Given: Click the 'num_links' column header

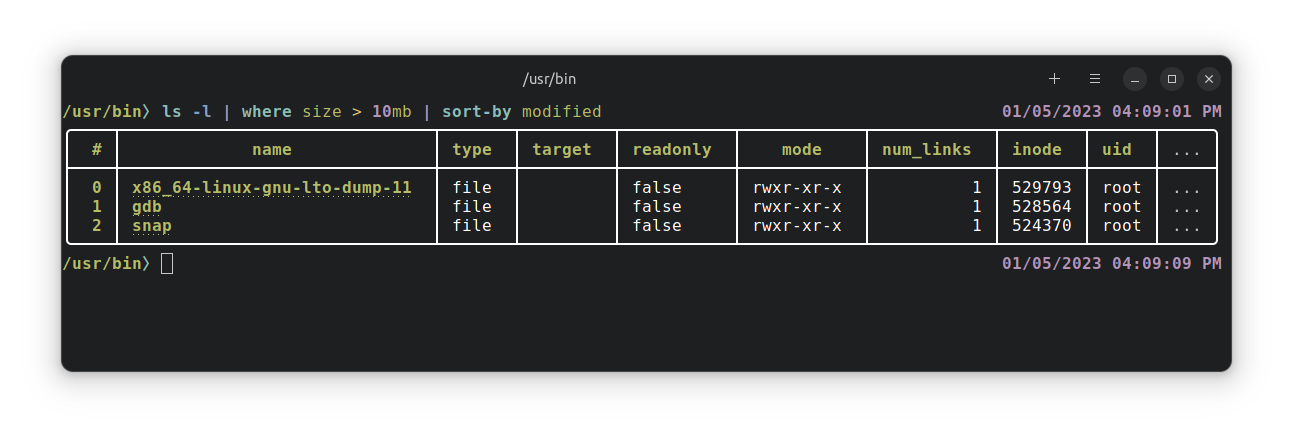Looking at the screenshot, I should (926, 150).
